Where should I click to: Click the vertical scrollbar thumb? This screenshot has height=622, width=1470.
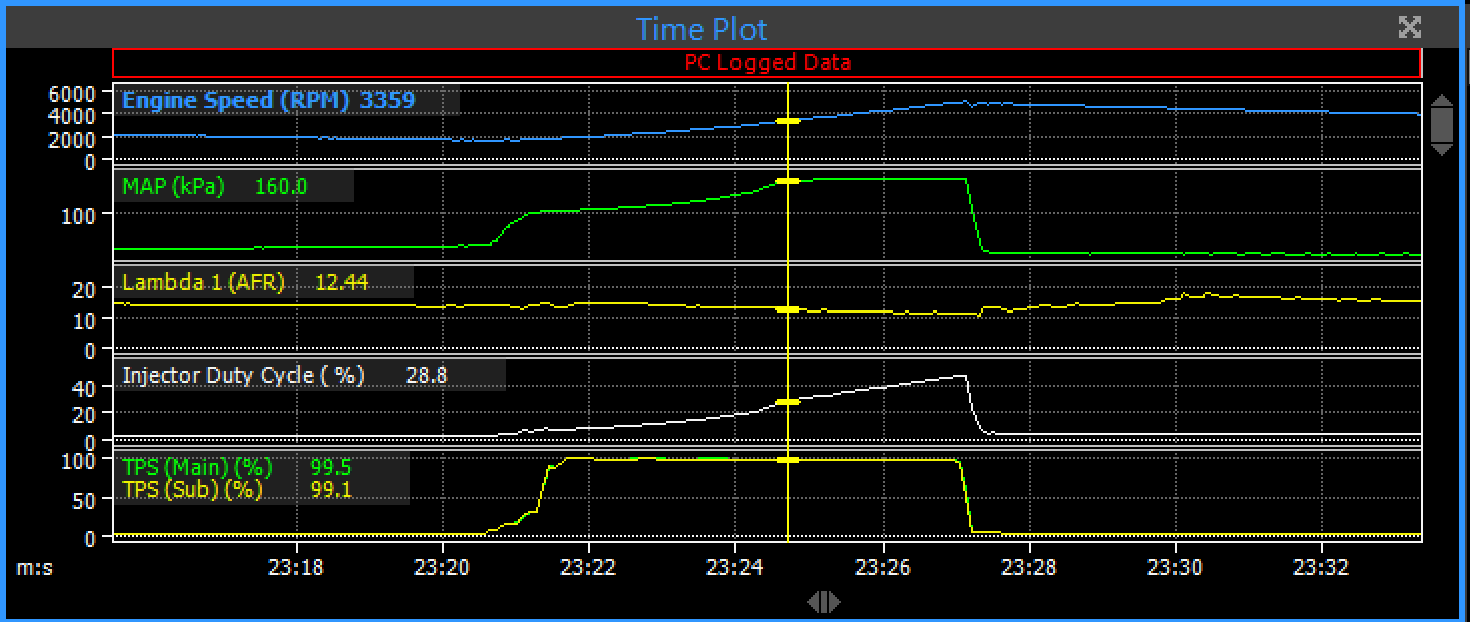(x=1441, y=124)
